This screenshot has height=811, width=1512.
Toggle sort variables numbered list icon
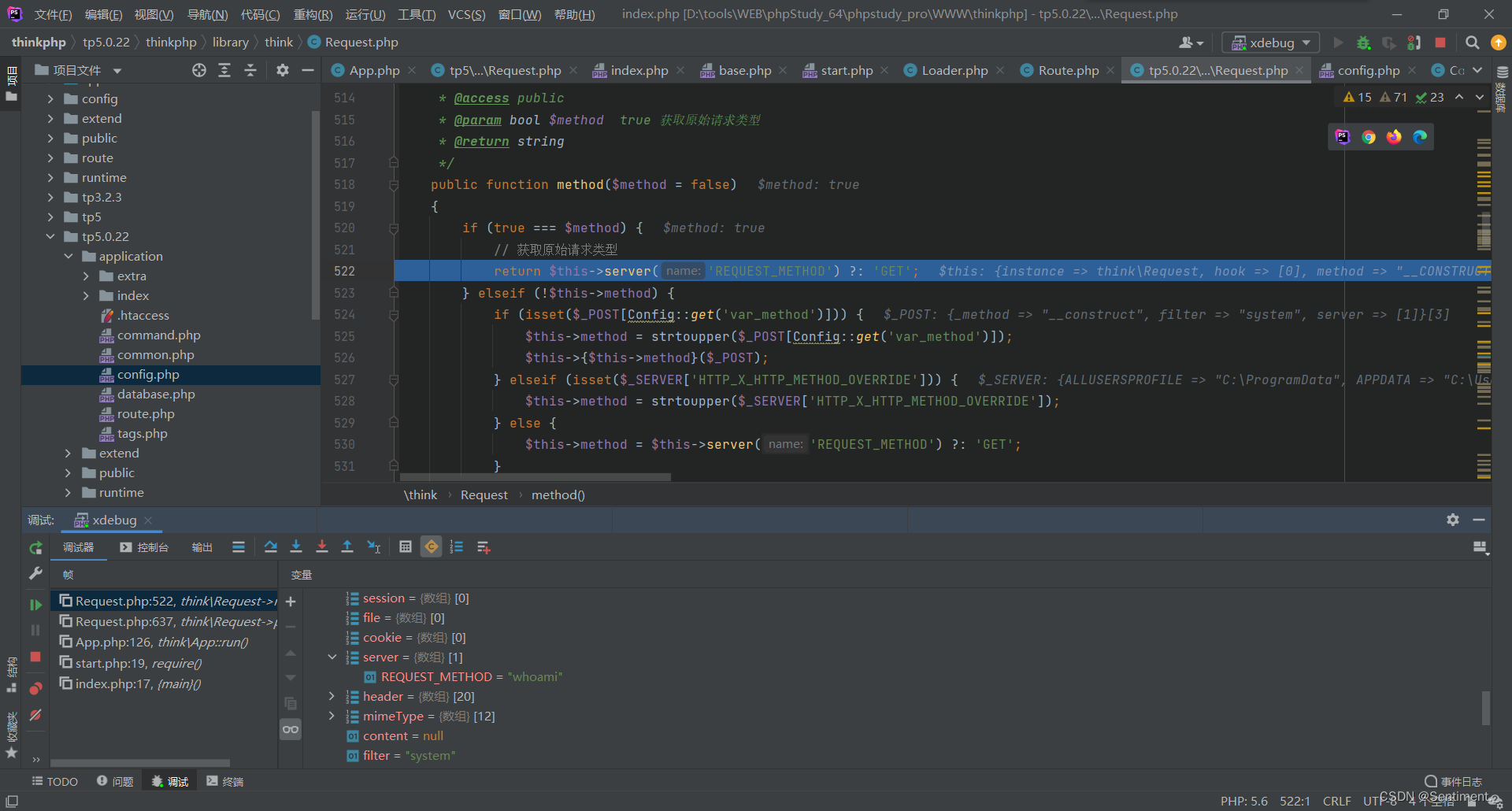click(x=457, y=547)
